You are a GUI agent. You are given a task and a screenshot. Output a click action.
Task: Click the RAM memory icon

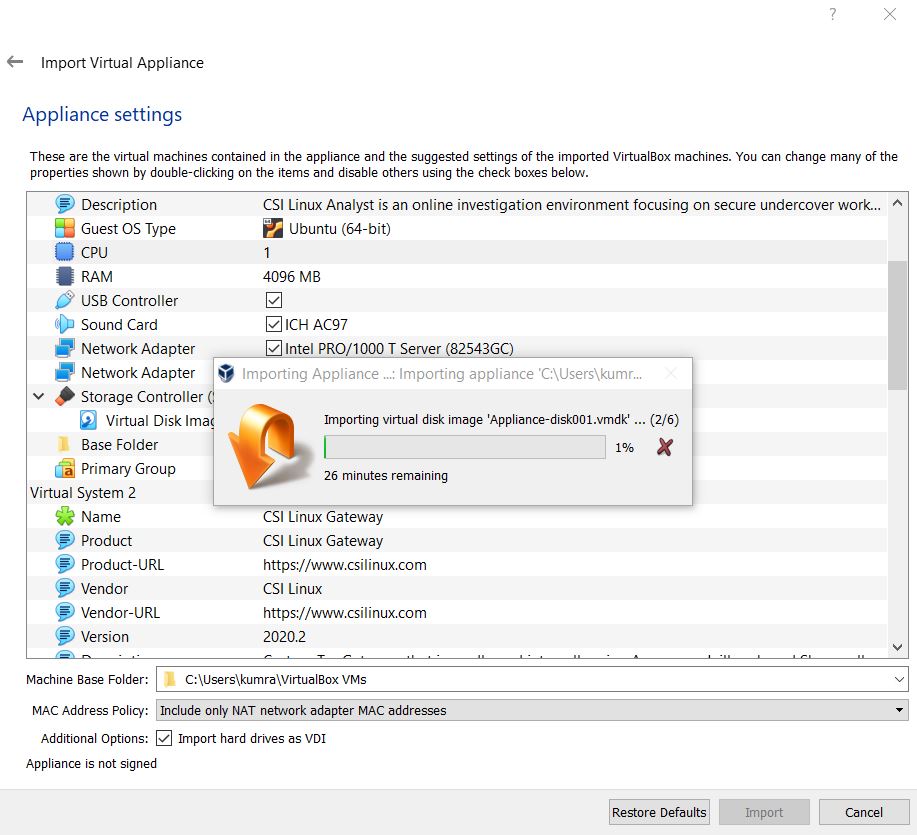point(64,276)
